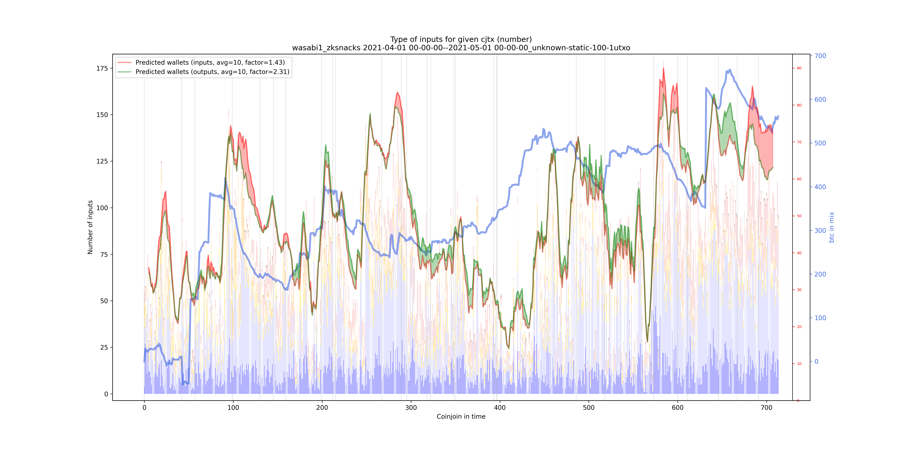Click x-axis tick label '500'
Image resolution: width=900 pixels, height=450 pixels.
(589, 406)
